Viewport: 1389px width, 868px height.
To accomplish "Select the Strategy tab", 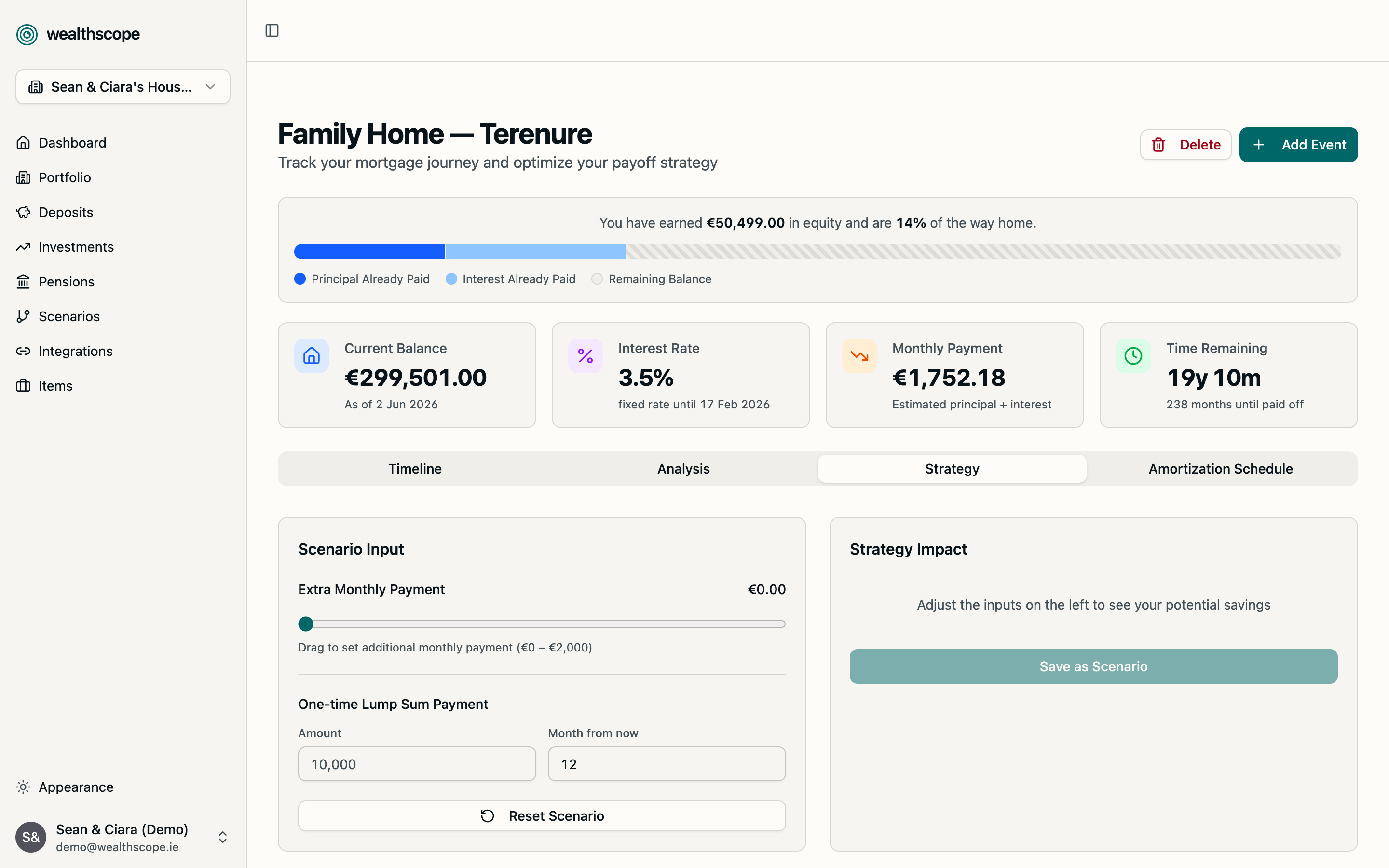I will (x=952, y=468).
